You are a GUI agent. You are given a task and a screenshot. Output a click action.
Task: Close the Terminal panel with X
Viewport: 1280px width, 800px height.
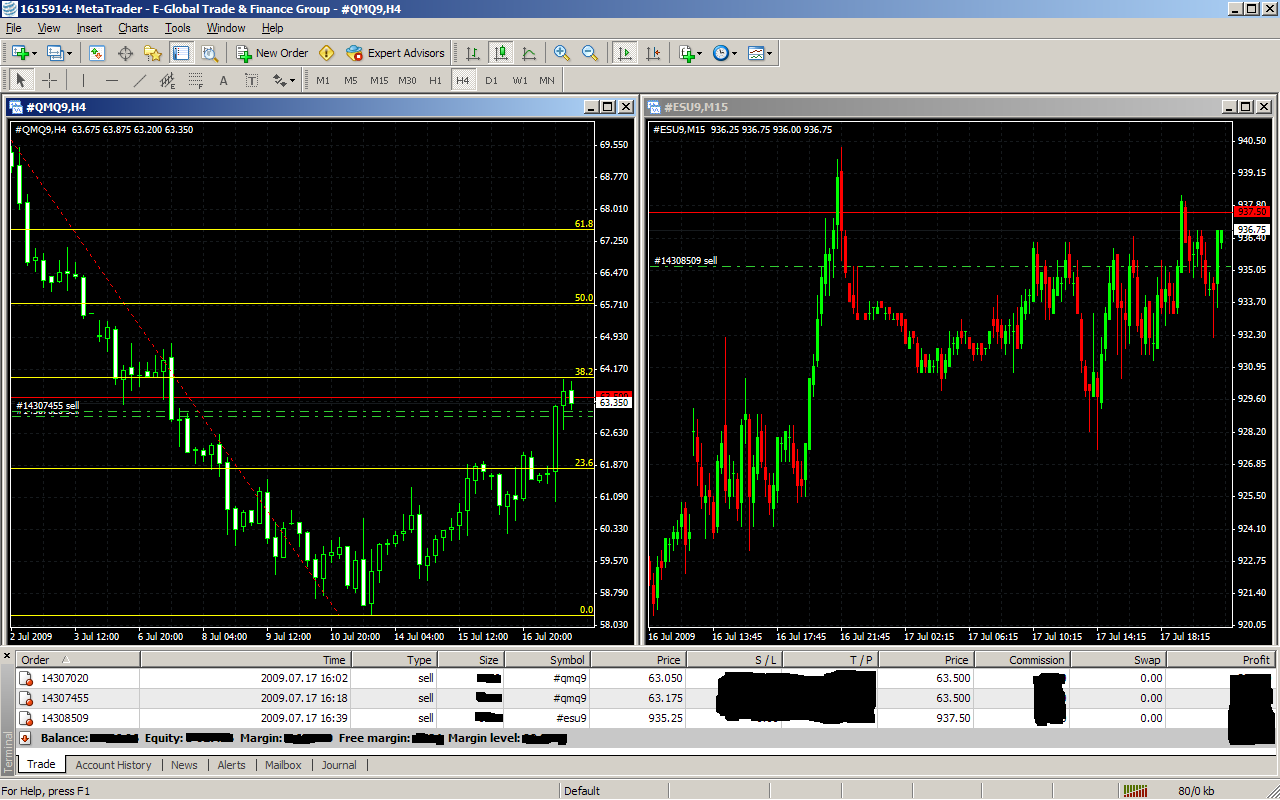pos(7,657)
